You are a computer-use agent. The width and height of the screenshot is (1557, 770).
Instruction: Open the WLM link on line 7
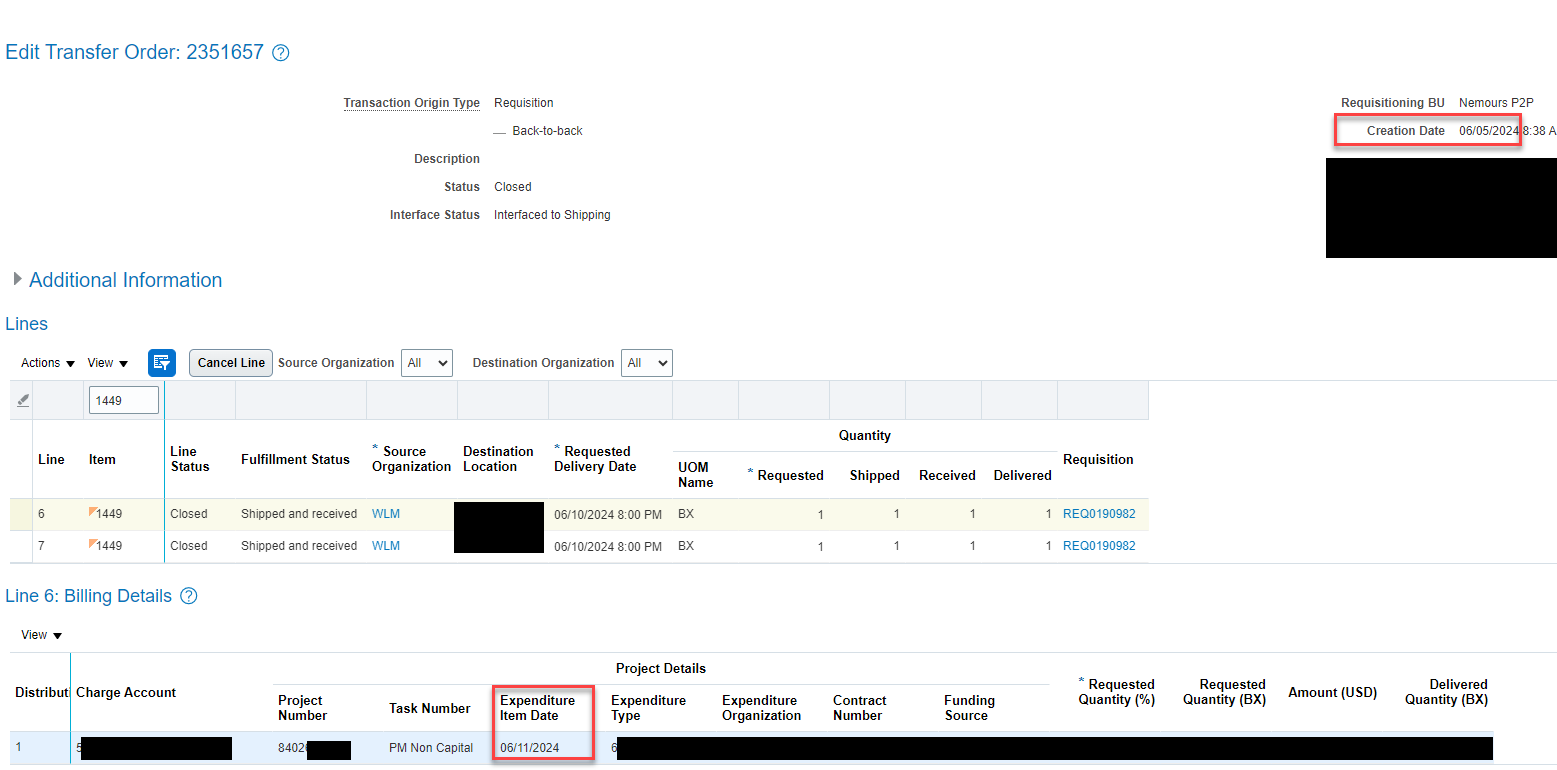tap(385, 545)
